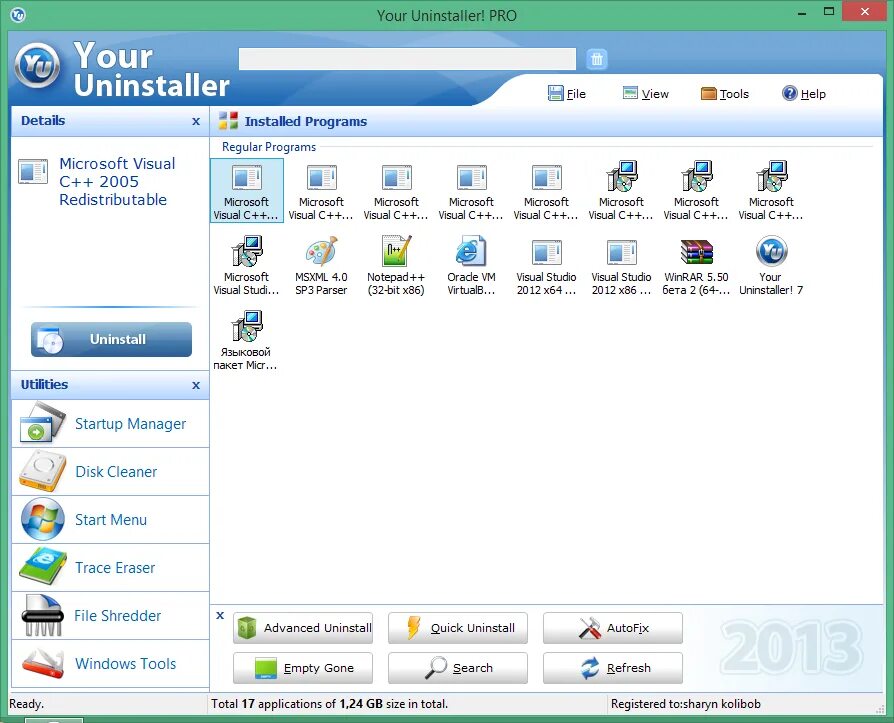894x723 pixels.
Task: Click the search input field at top
Action: (x=407, y=59)
